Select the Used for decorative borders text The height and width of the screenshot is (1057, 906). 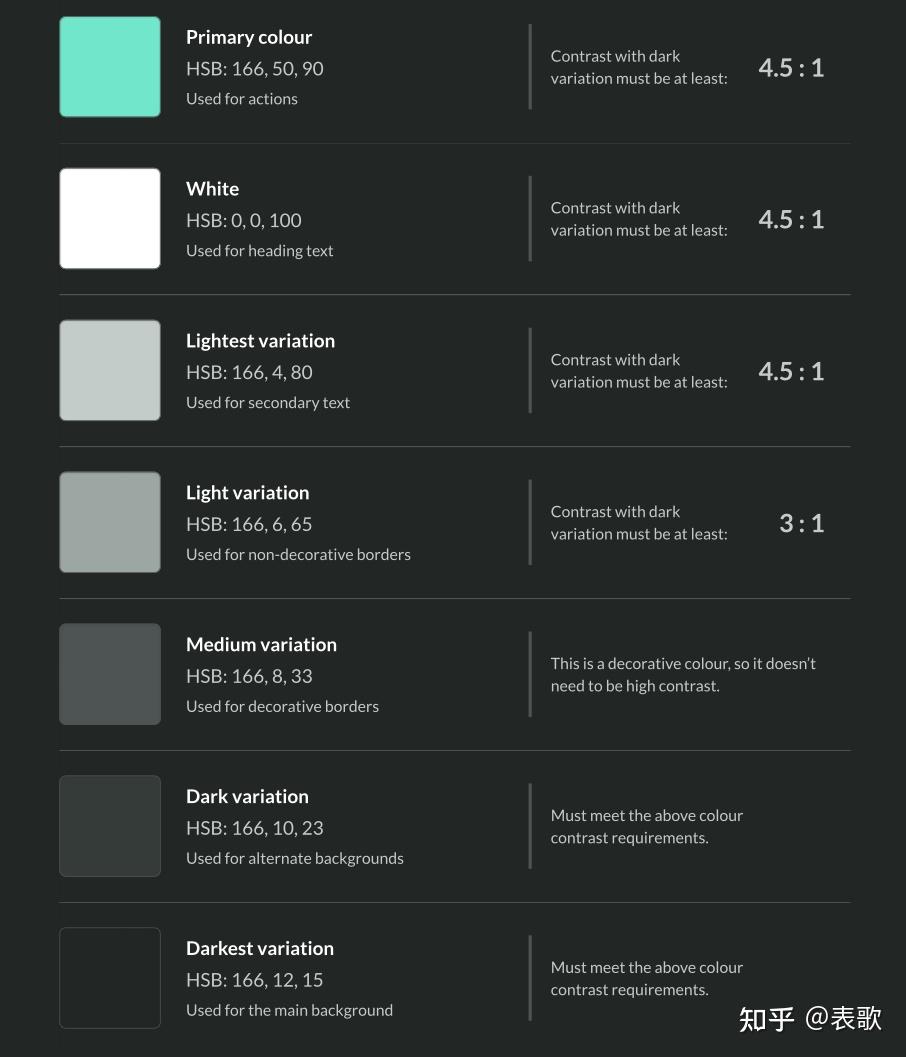tap(282, 706)
